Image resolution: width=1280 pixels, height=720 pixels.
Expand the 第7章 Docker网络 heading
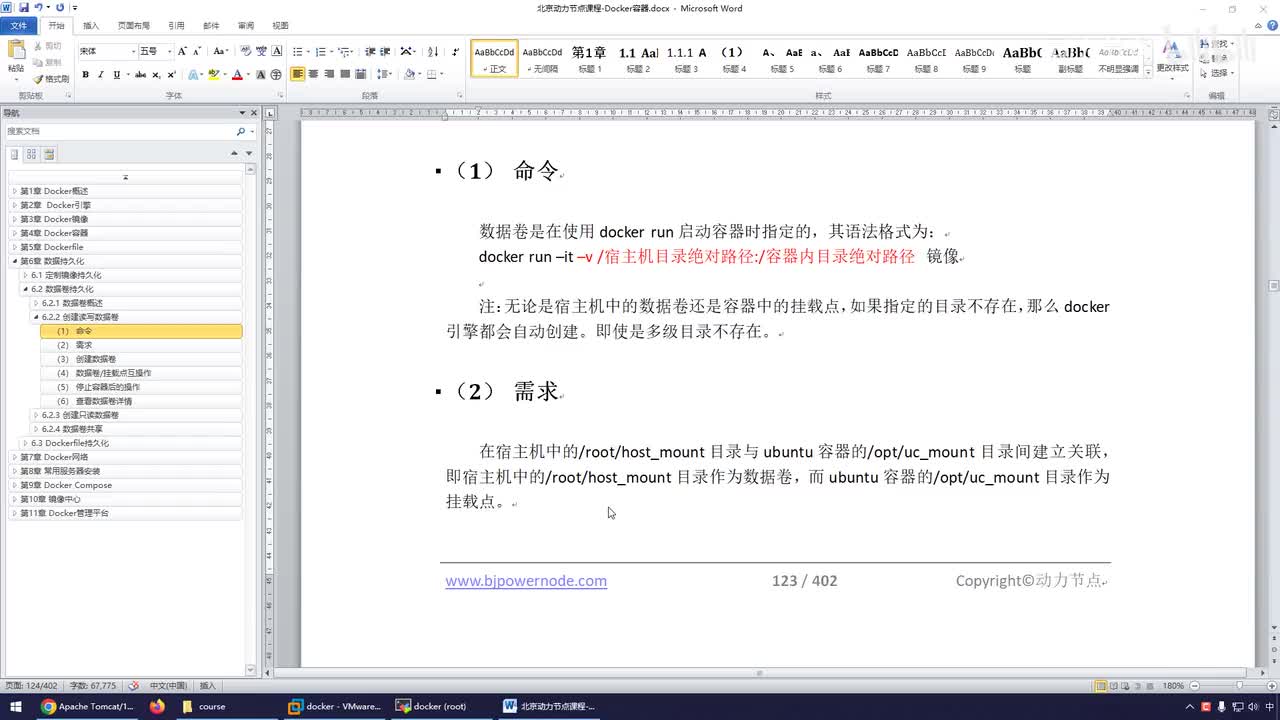coord(15,457)
